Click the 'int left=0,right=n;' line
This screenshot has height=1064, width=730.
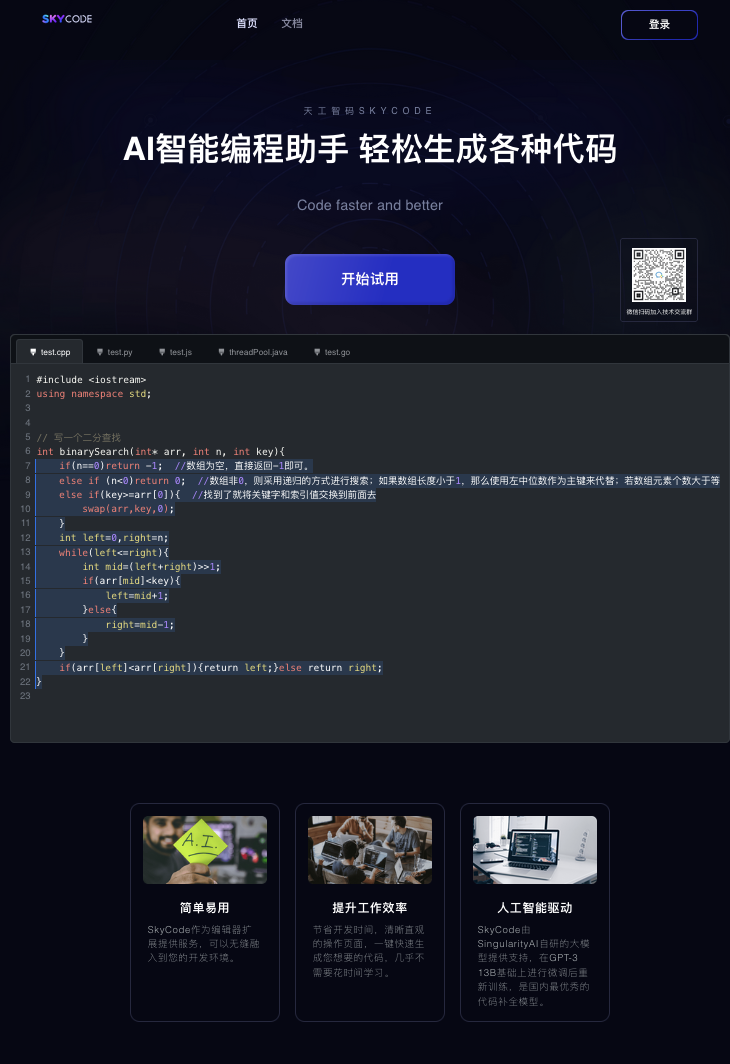coord(113,537)
